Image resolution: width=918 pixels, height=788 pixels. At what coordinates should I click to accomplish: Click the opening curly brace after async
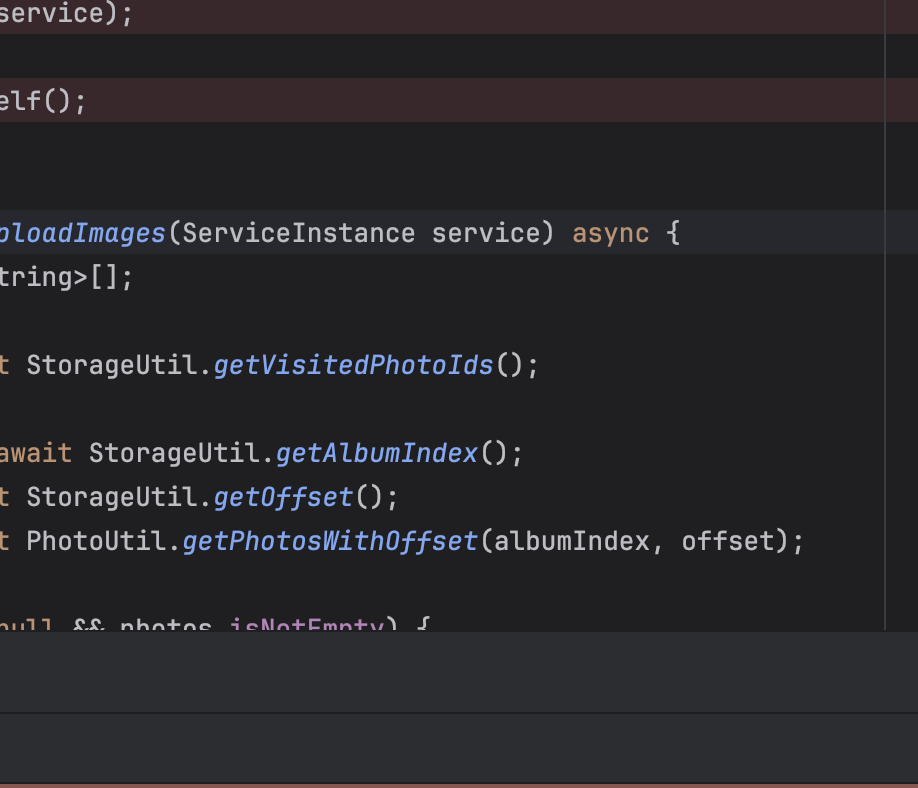tap(673, 234)
